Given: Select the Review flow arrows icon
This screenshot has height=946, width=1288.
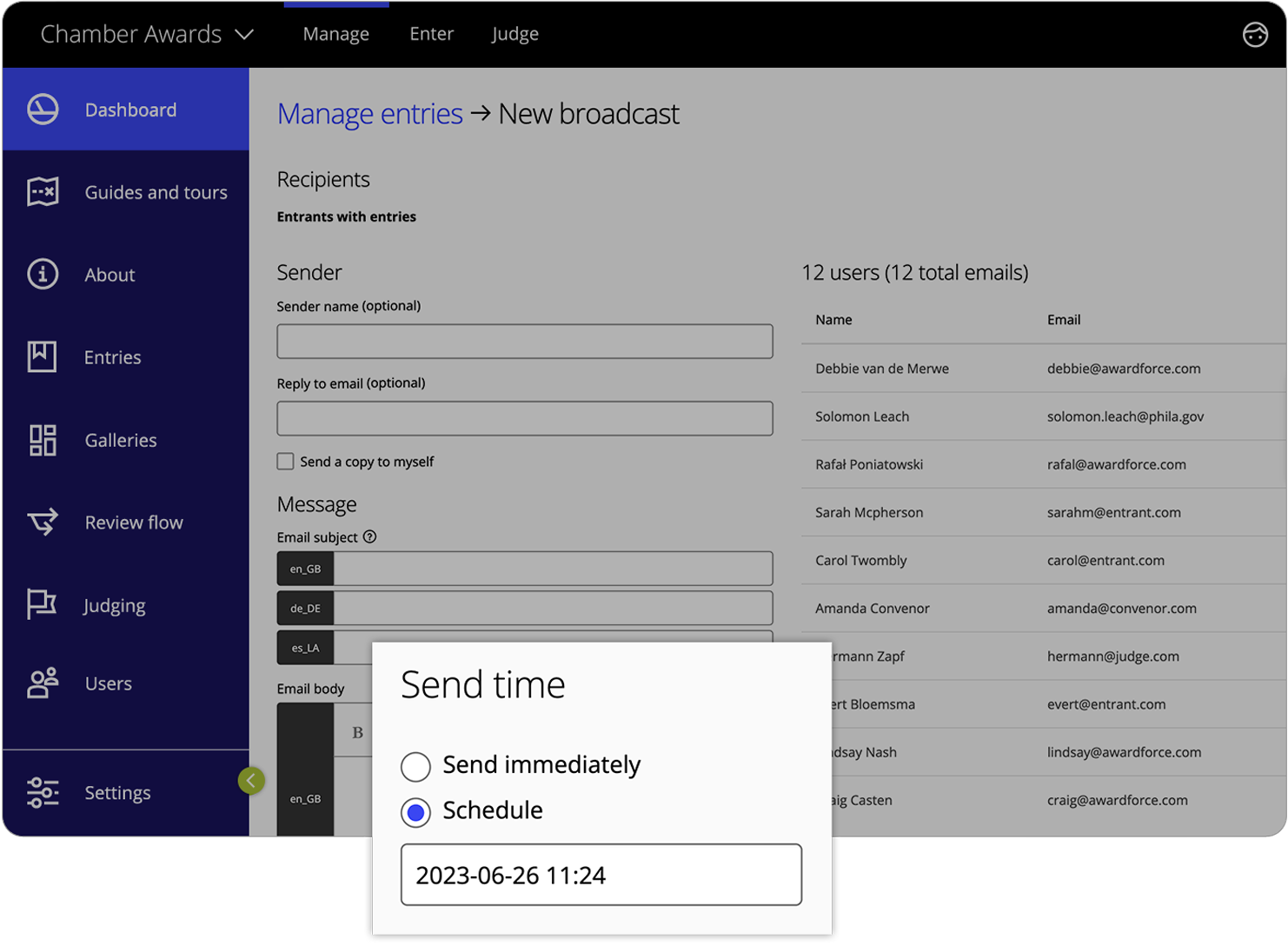Looking at the screenshot, I should (x=42, y=522).
